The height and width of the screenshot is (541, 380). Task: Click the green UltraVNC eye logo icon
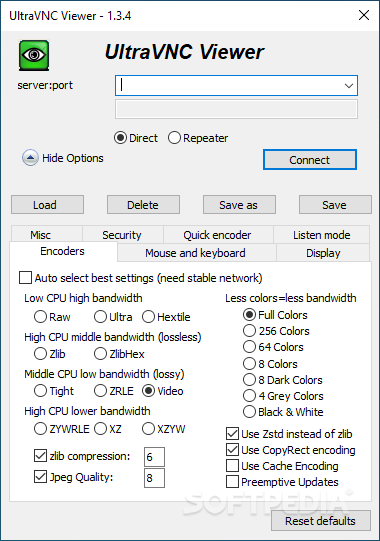tap(34, 55)
